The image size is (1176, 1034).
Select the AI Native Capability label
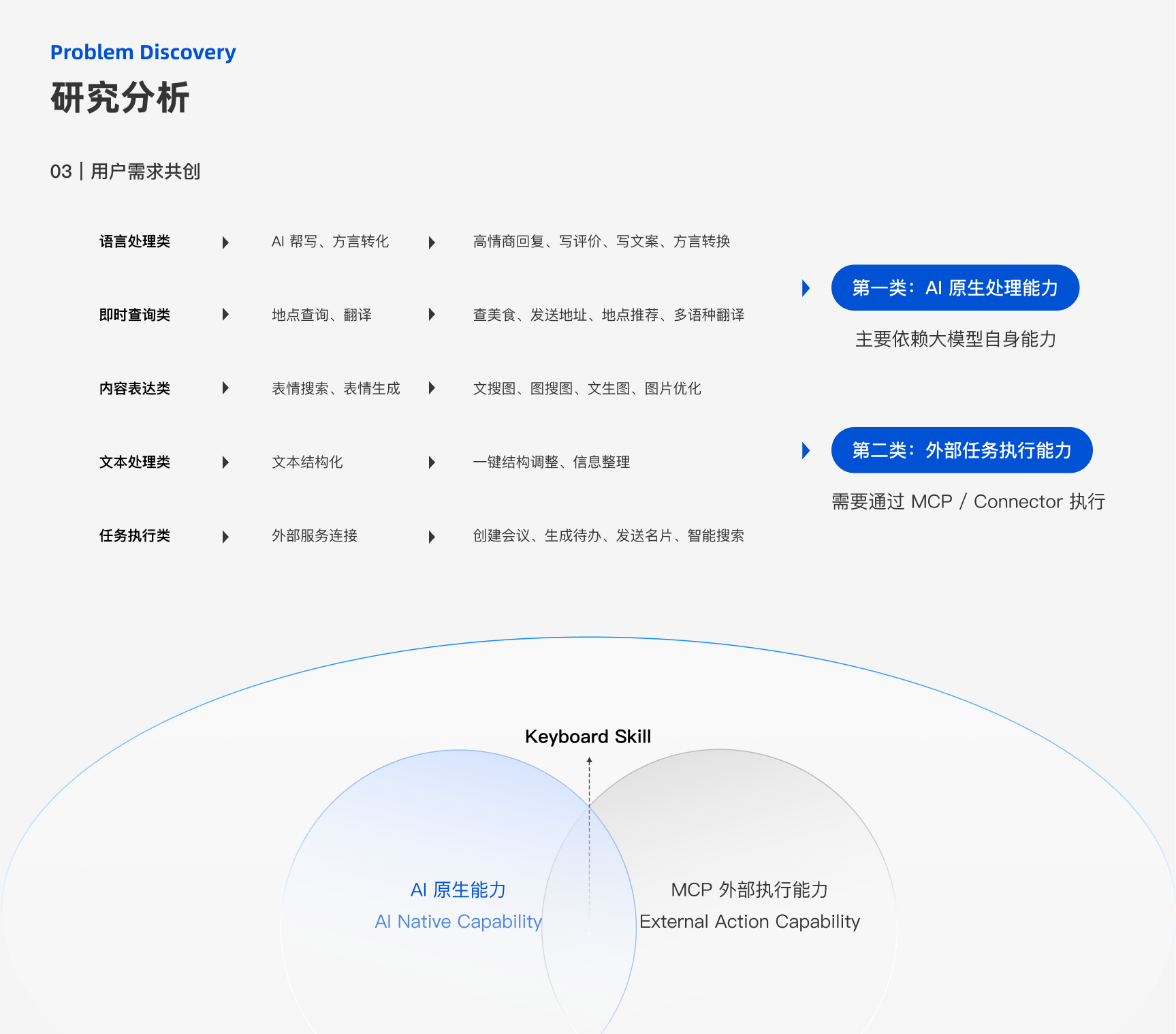click(458, 922)
